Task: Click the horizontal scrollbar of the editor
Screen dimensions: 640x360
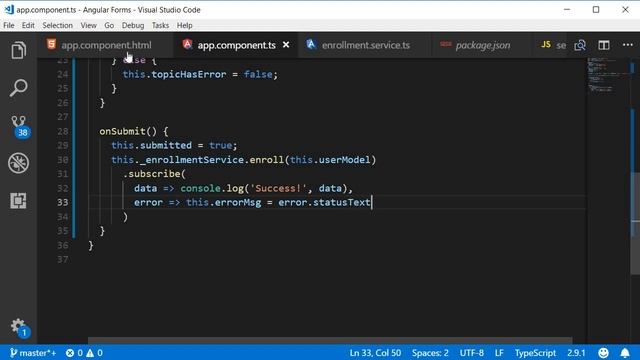Action: point(330,340)
